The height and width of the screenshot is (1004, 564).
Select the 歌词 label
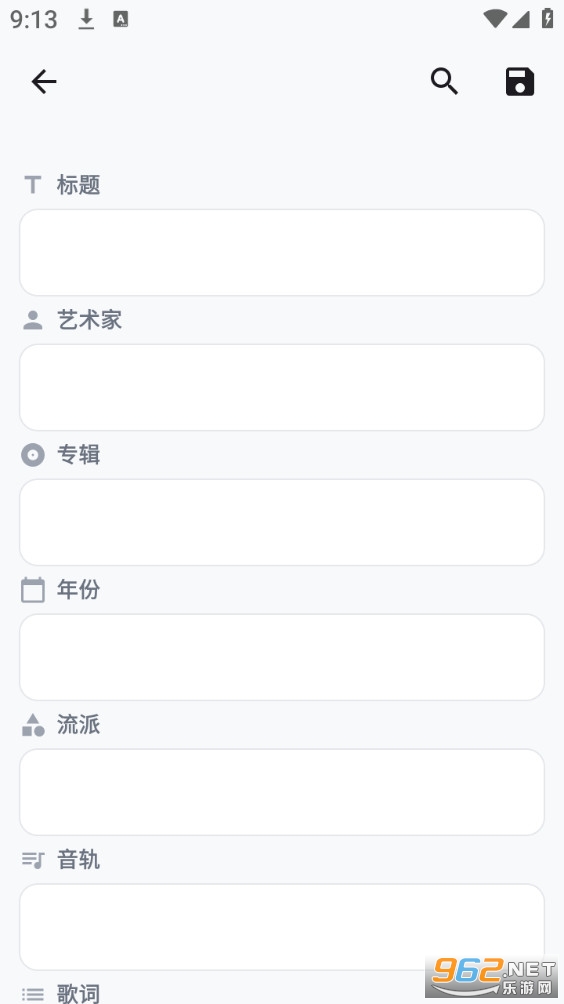79,994
